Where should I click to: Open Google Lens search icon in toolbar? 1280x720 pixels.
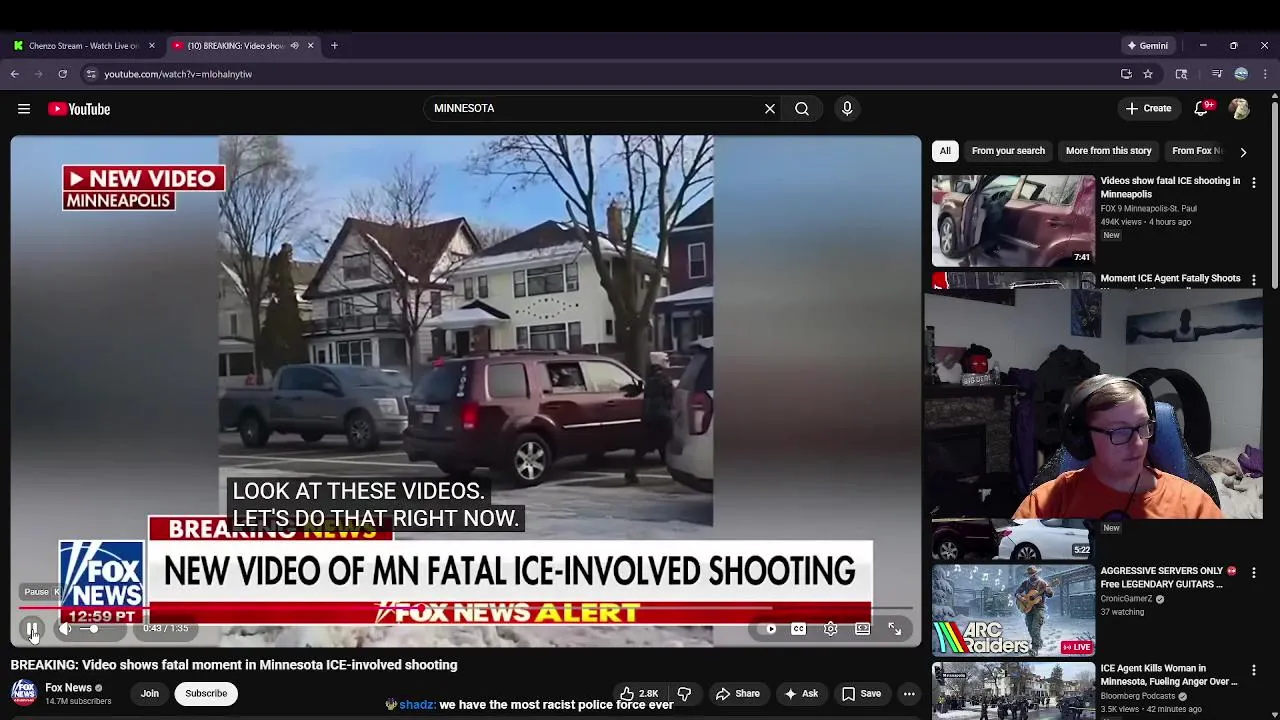click(1181, 74)
